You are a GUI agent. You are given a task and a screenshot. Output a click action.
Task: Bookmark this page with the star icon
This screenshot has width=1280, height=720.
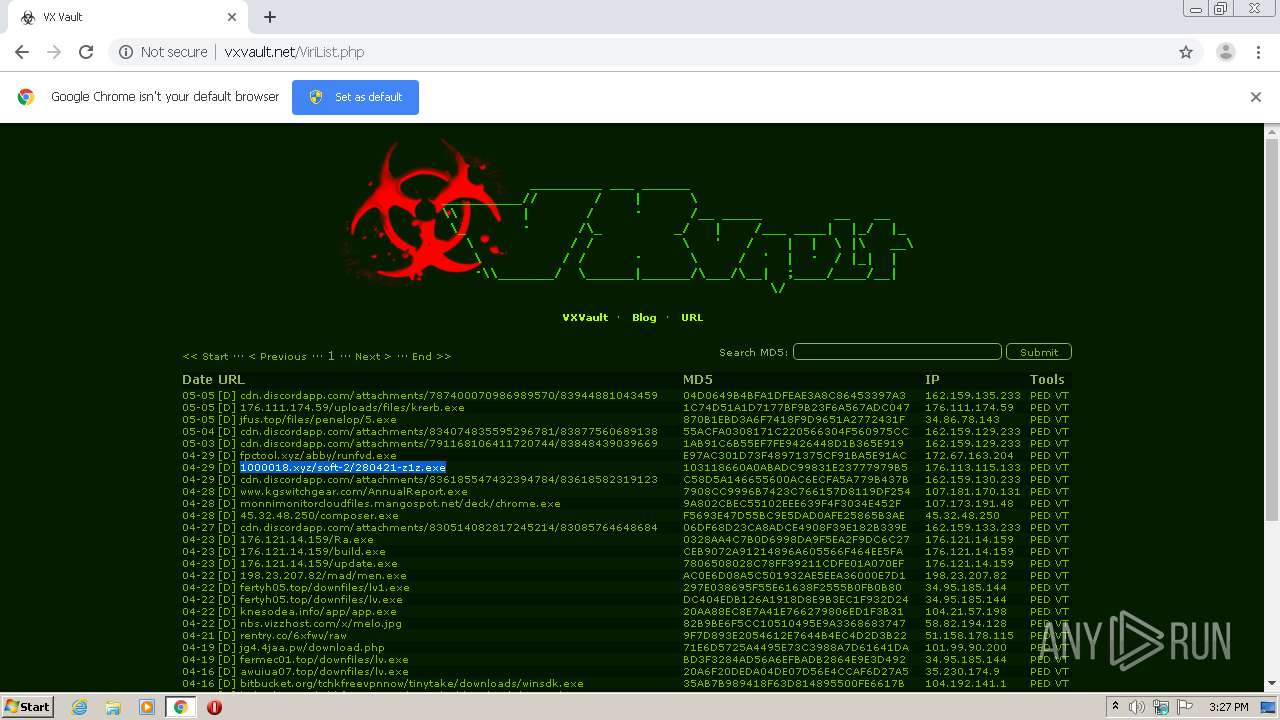pyautogui.click(x=1186, y=52)
